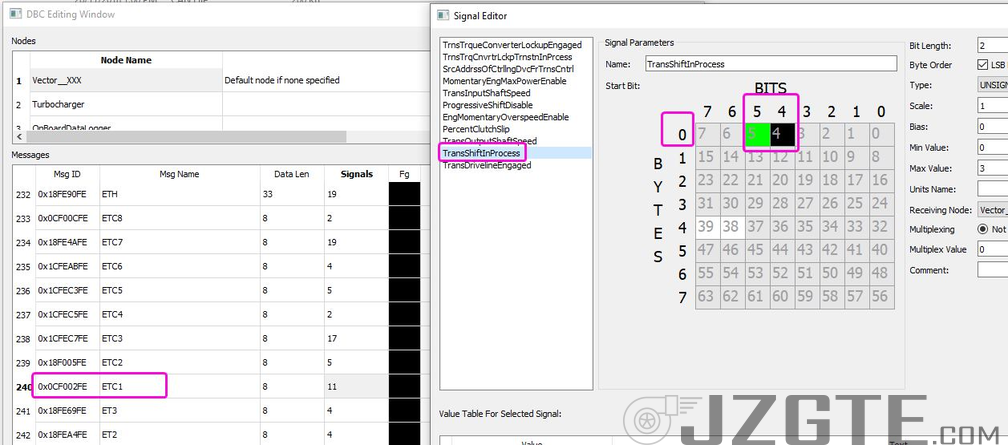The width and height of the screenshot is (1008, 445).
Task: Click bit 38 in the bit grid
Action: (733, 227)
